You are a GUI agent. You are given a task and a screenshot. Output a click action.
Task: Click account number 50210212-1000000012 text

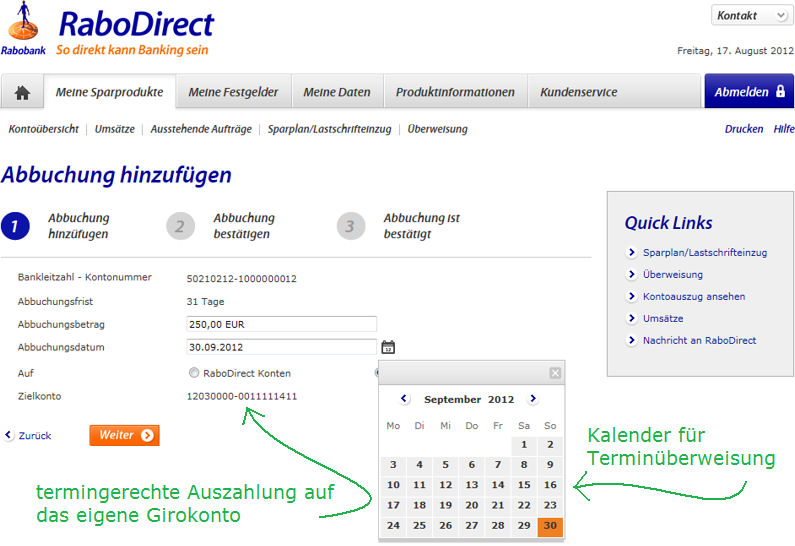tap(241, 278)
